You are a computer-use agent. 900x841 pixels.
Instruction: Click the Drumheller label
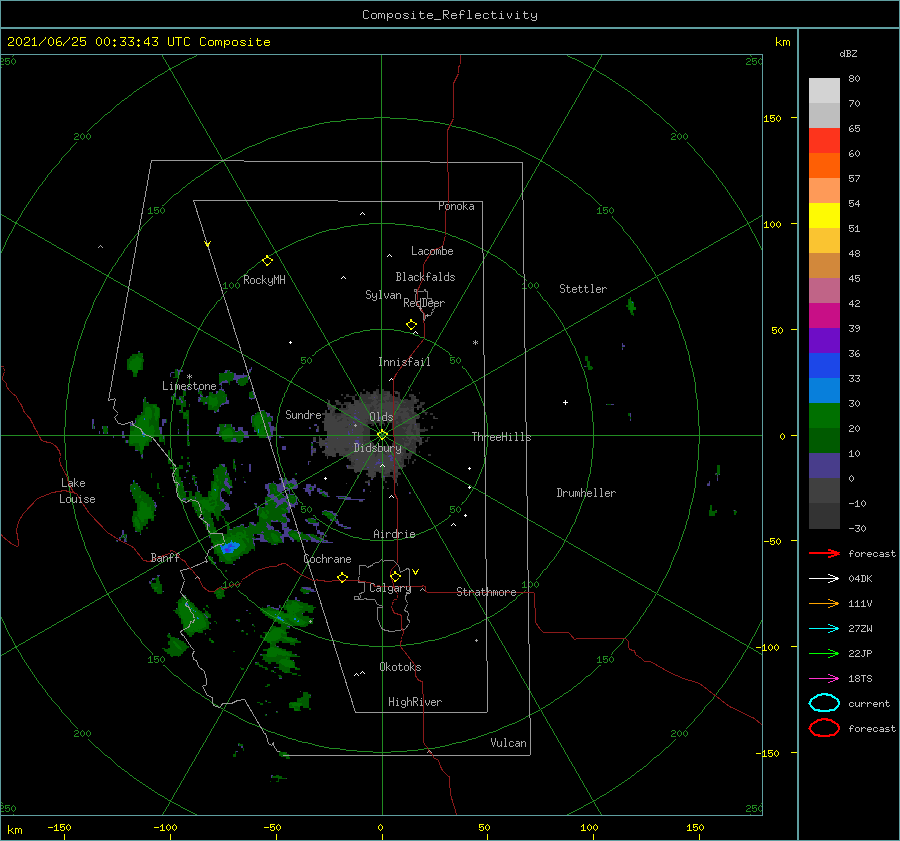(x=586, y=493)
